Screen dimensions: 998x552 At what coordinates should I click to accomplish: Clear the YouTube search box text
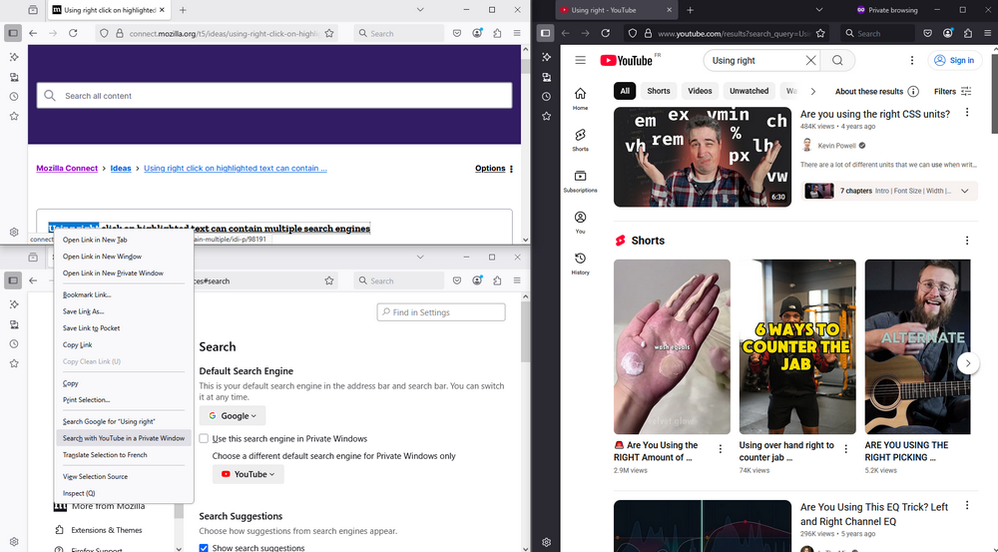(810, 60)
